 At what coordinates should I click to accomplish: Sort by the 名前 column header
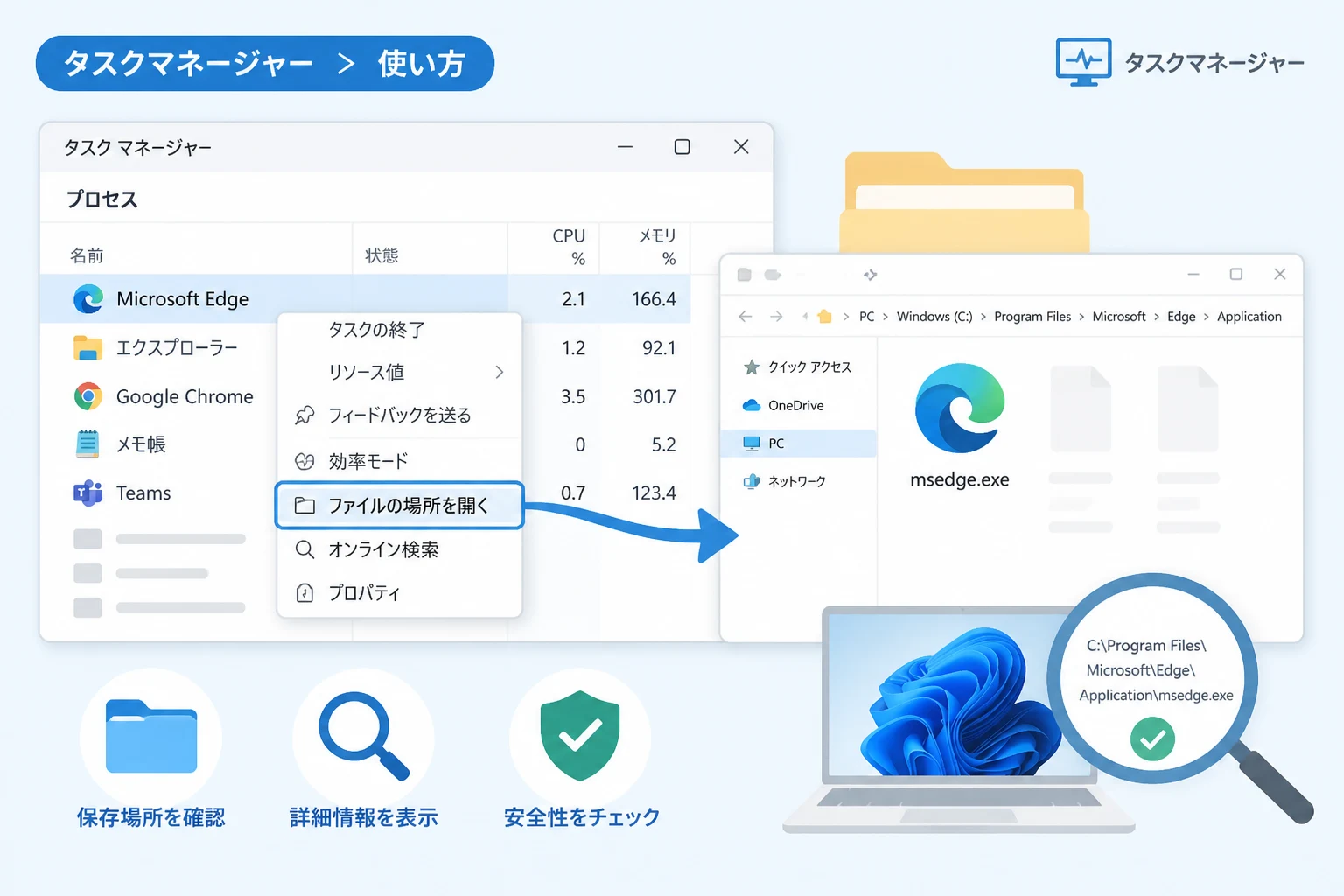pyautogui.click(x=87, y=255)
